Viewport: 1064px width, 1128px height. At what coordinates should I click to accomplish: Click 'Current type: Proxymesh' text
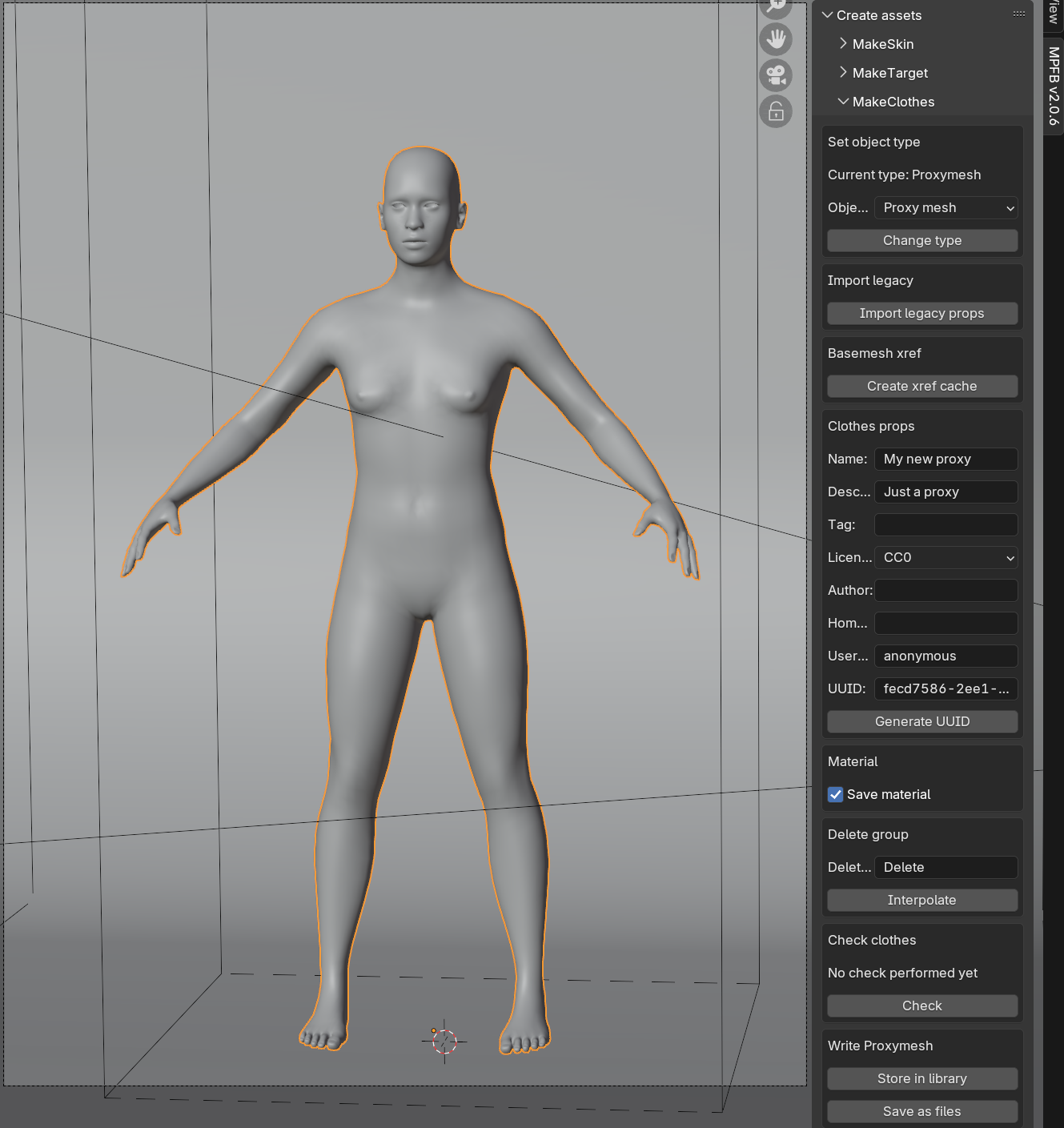[x=904, y=175]
